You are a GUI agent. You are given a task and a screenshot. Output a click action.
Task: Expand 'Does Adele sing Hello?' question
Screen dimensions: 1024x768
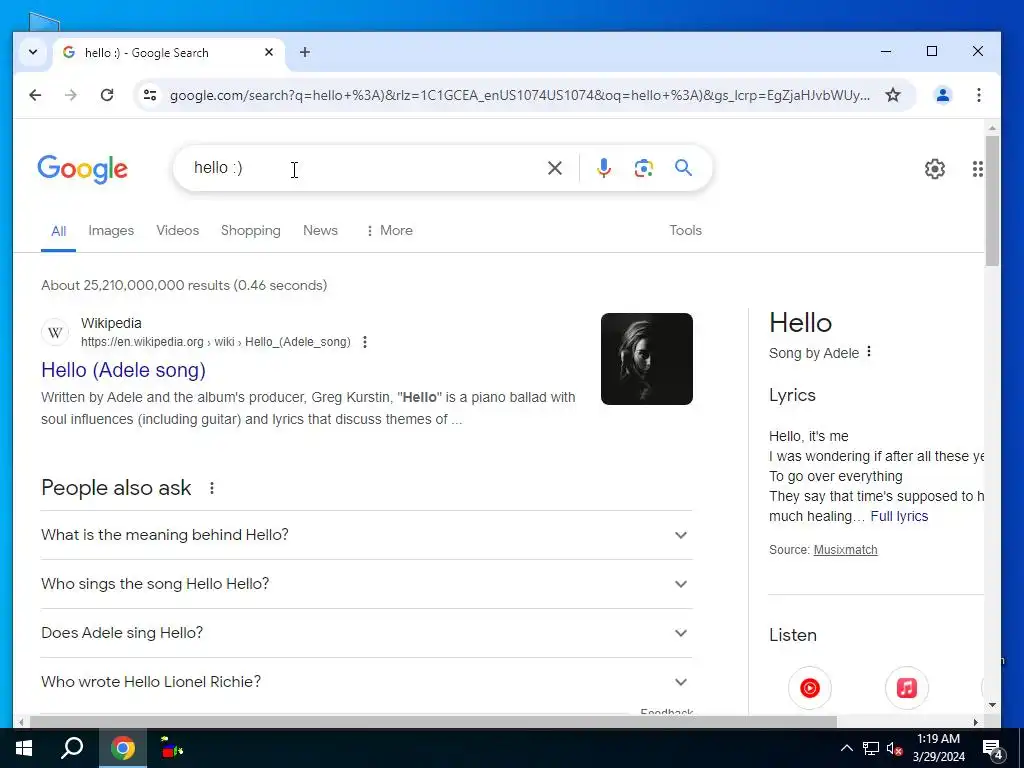366,633
